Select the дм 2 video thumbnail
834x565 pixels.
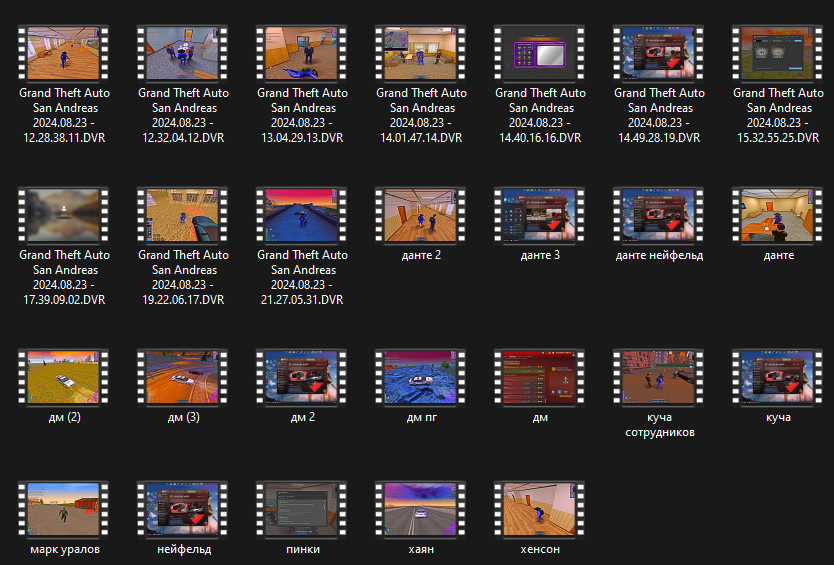302,378
